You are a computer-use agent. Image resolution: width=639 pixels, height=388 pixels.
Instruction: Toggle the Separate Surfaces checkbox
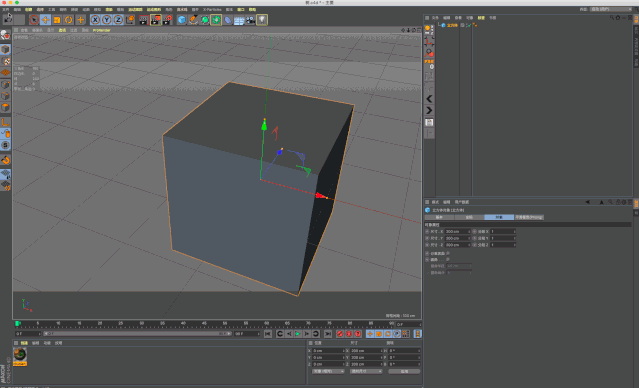447,253
